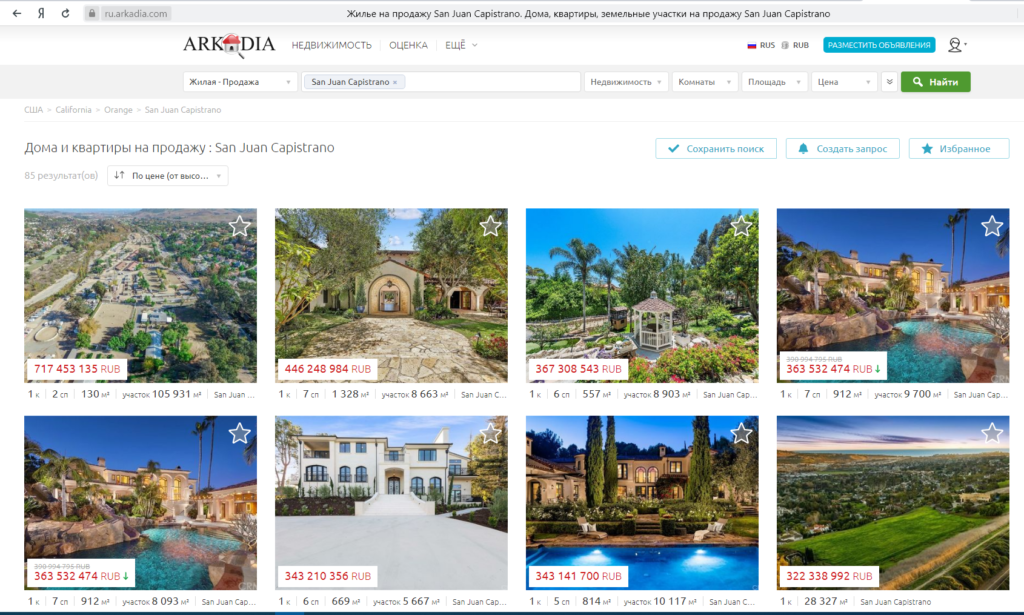Select RUS language flag selector
Viewport: 1024px width, 615px height.
click(x=761, y=45)
